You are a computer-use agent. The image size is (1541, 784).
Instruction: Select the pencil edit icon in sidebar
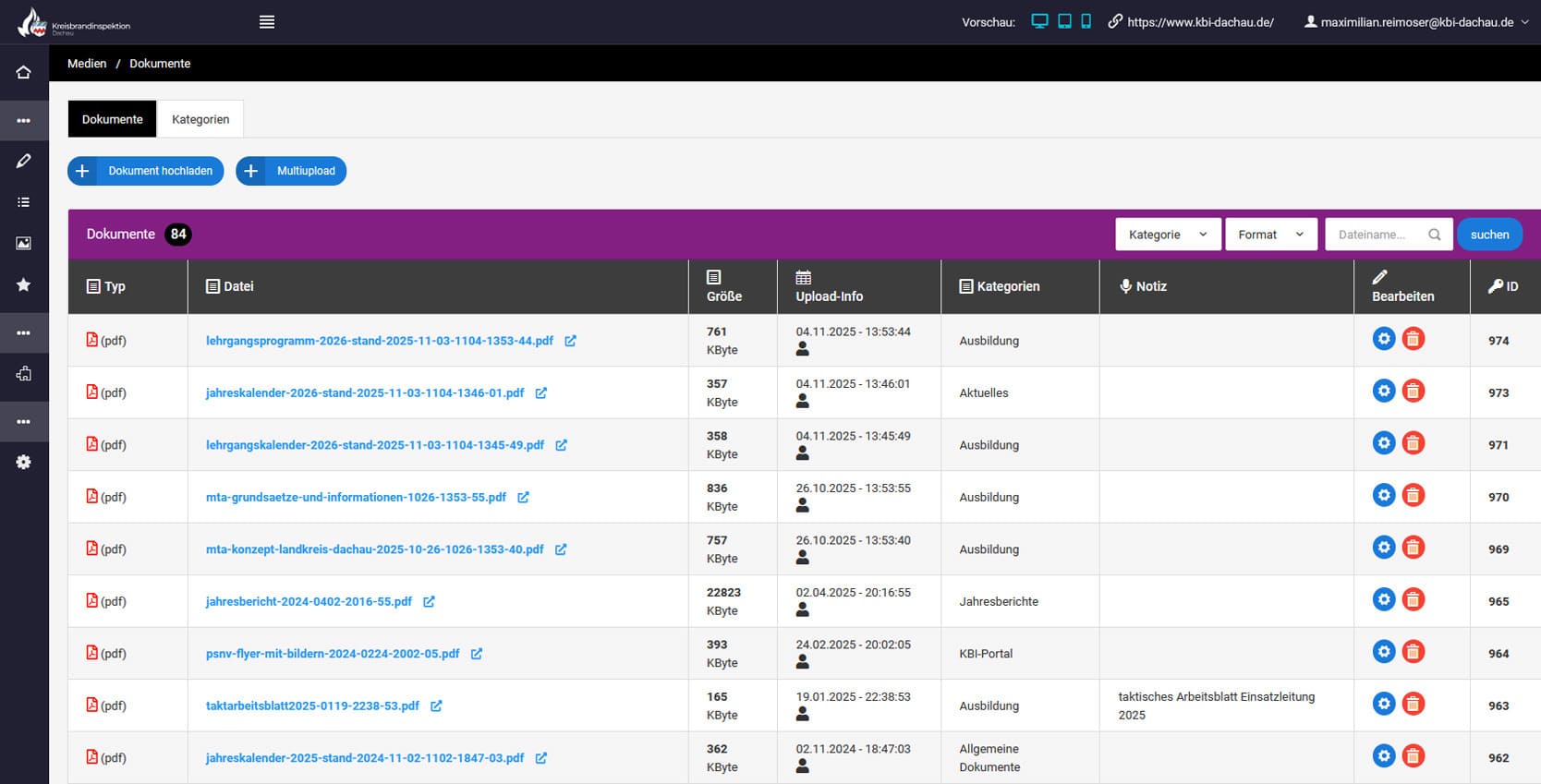click(x=24, y=161)
